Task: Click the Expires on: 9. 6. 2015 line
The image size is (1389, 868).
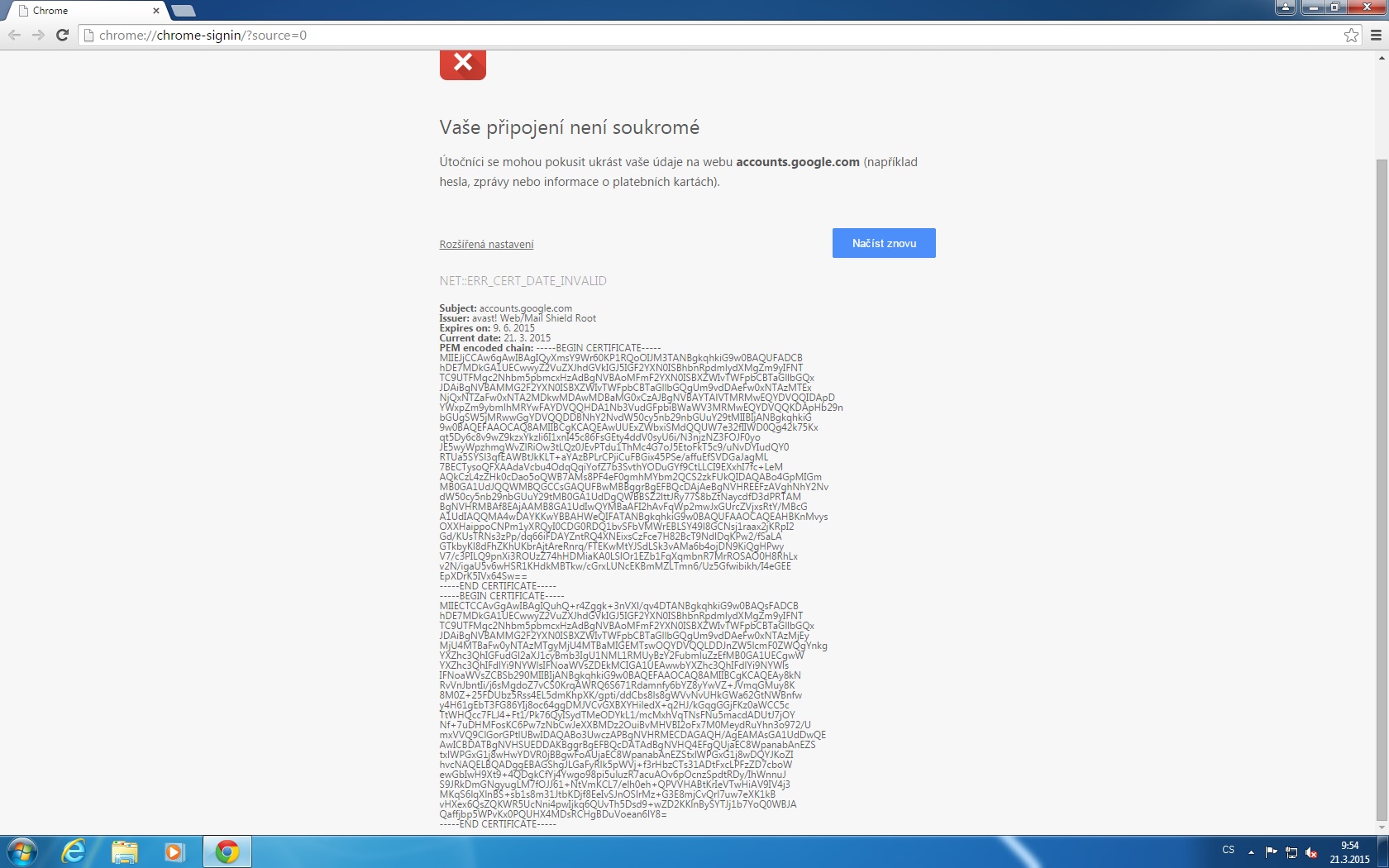Action: (487, 328)
